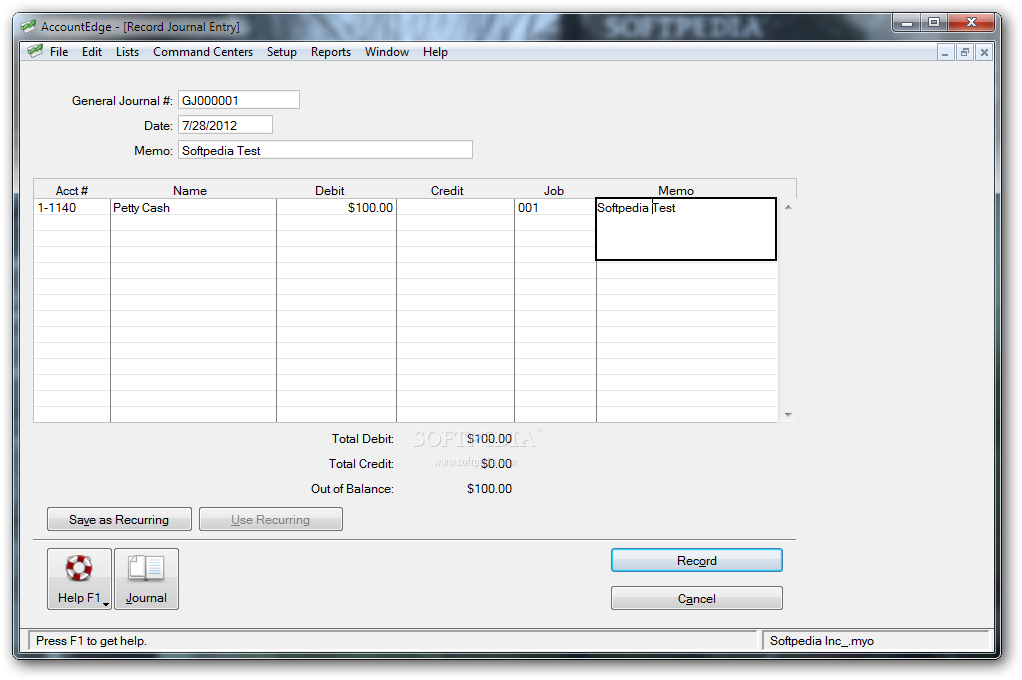Open the Lists menu
The width and height of the screenshot is (1022, 680).
click(127, 52)
